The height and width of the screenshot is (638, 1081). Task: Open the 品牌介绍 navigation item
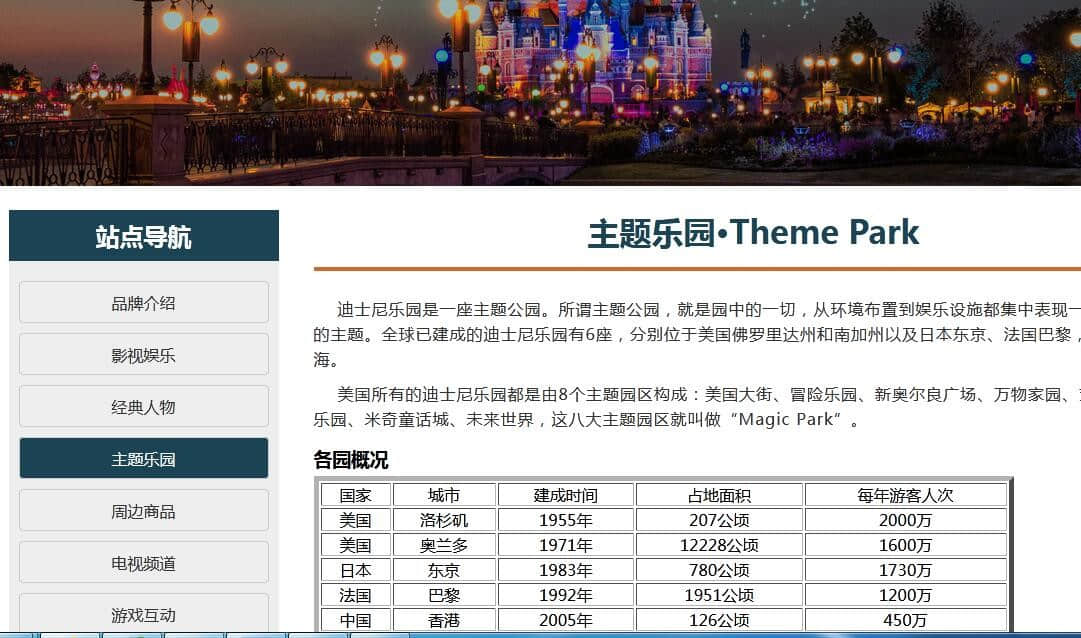point(143,303)
